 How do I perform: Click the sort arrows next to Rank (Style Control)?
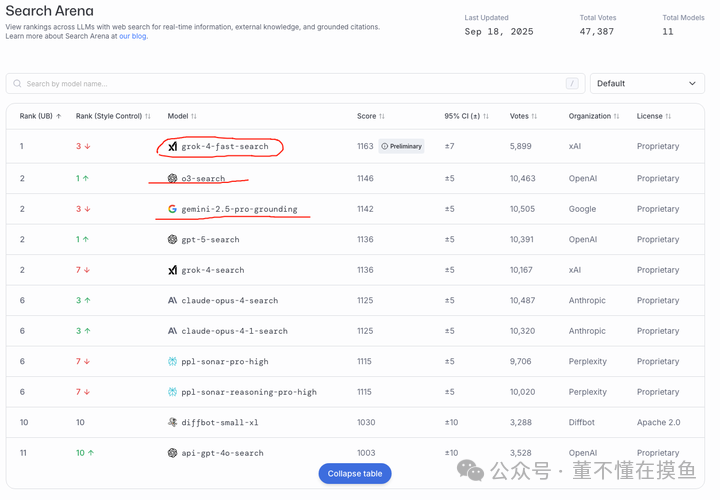point(147,116)
